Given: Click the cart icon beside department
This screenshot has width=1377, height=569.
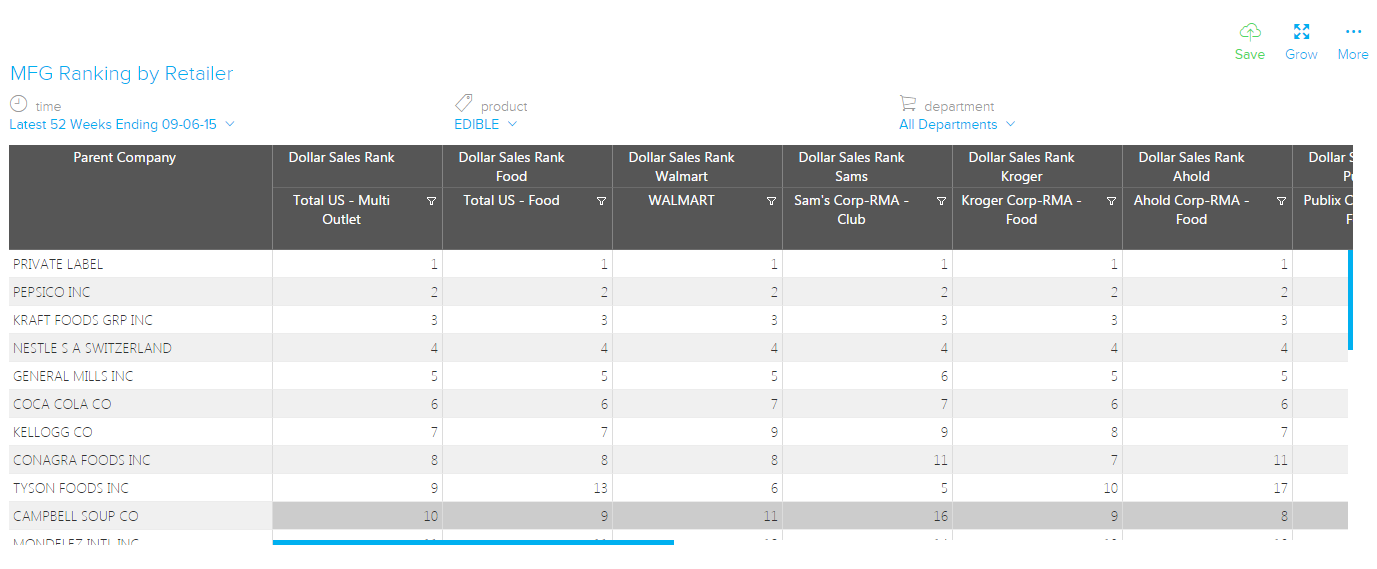Looking at the screenshot, I should [x=908, y=104].
